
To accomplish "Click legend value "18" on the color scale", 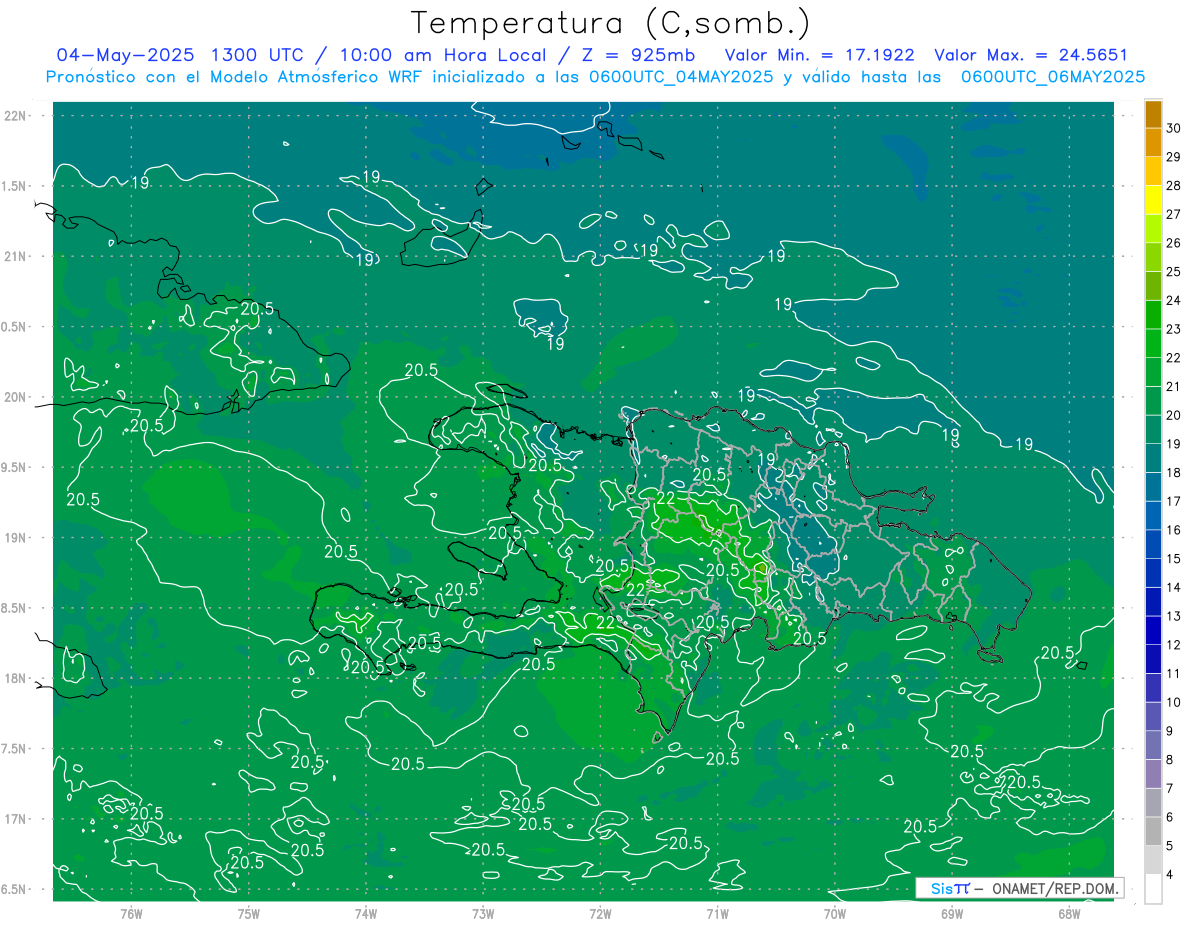I will 1174,472.
